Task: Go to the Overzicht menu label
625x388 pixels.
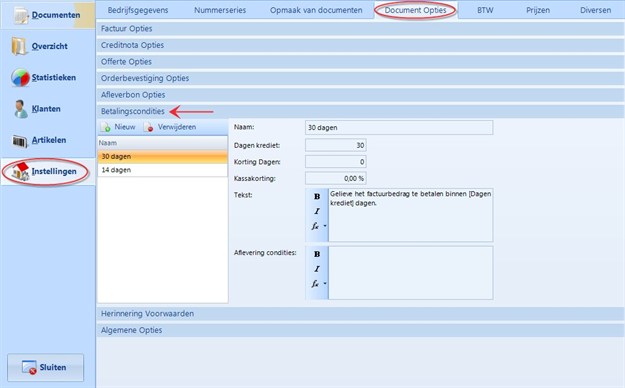Action: click(x=50, y=46)
